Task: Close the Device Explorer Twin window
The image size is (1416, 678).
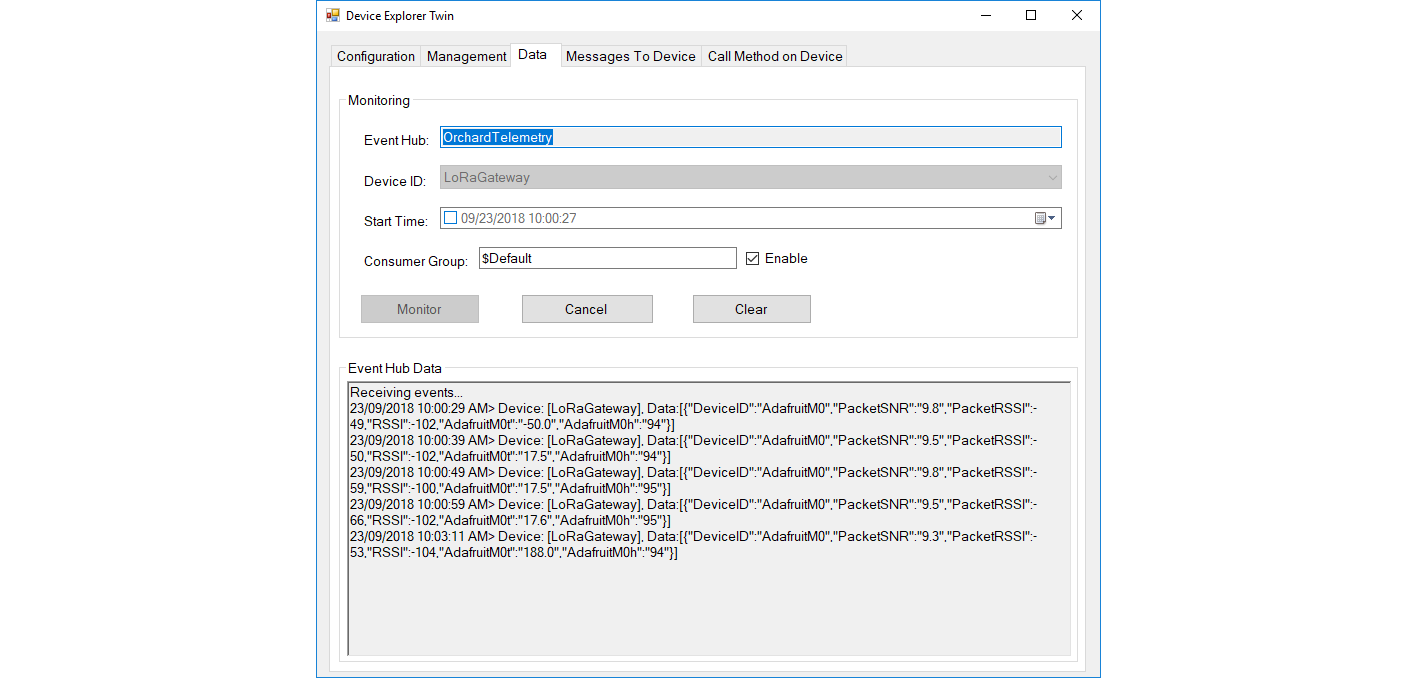Action: [x=1077, y=16]
